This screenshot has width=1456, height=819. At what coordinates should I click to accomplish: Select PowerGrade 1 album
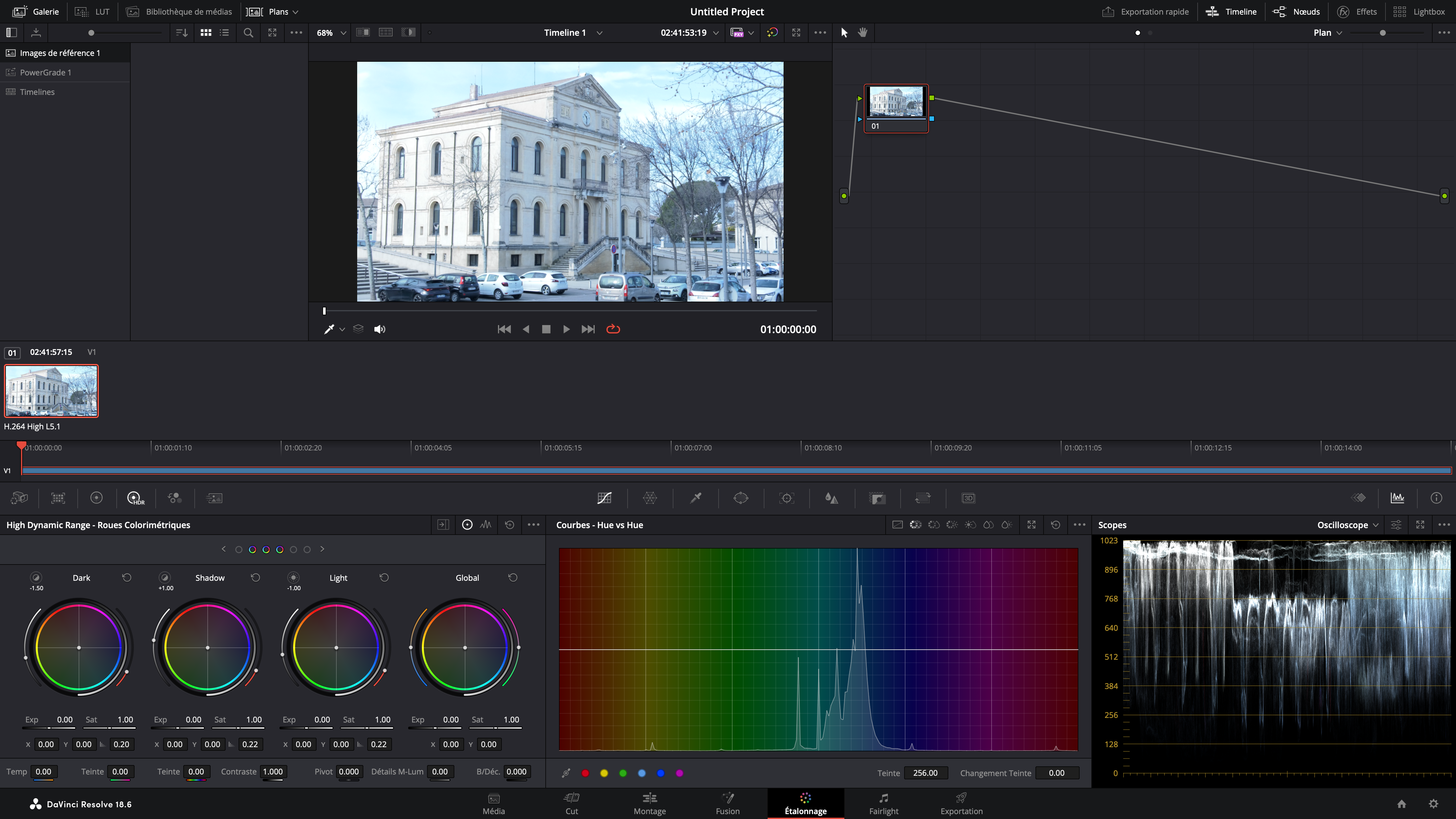click(x=45, y=72)
